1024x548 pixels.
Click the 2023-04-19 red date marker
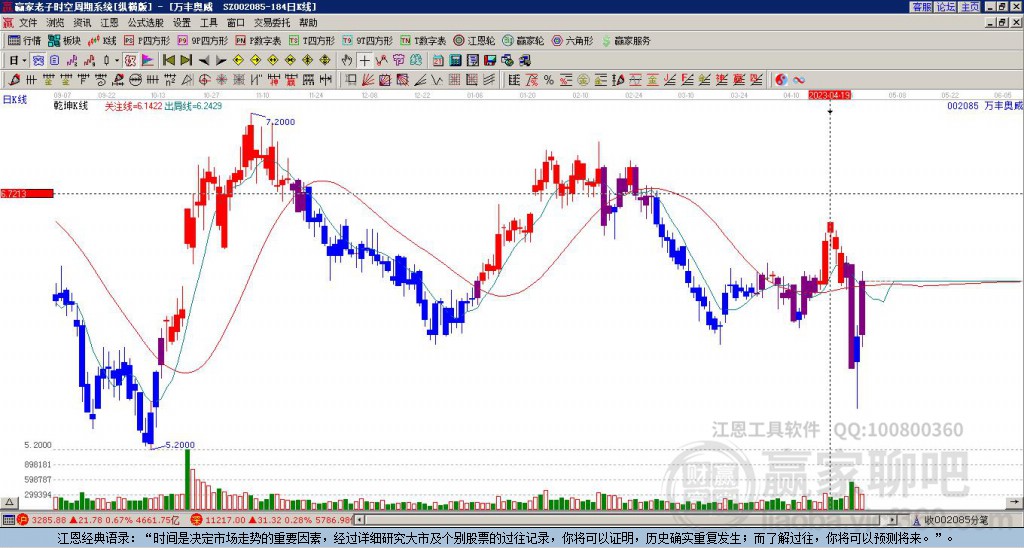point(829,95)
